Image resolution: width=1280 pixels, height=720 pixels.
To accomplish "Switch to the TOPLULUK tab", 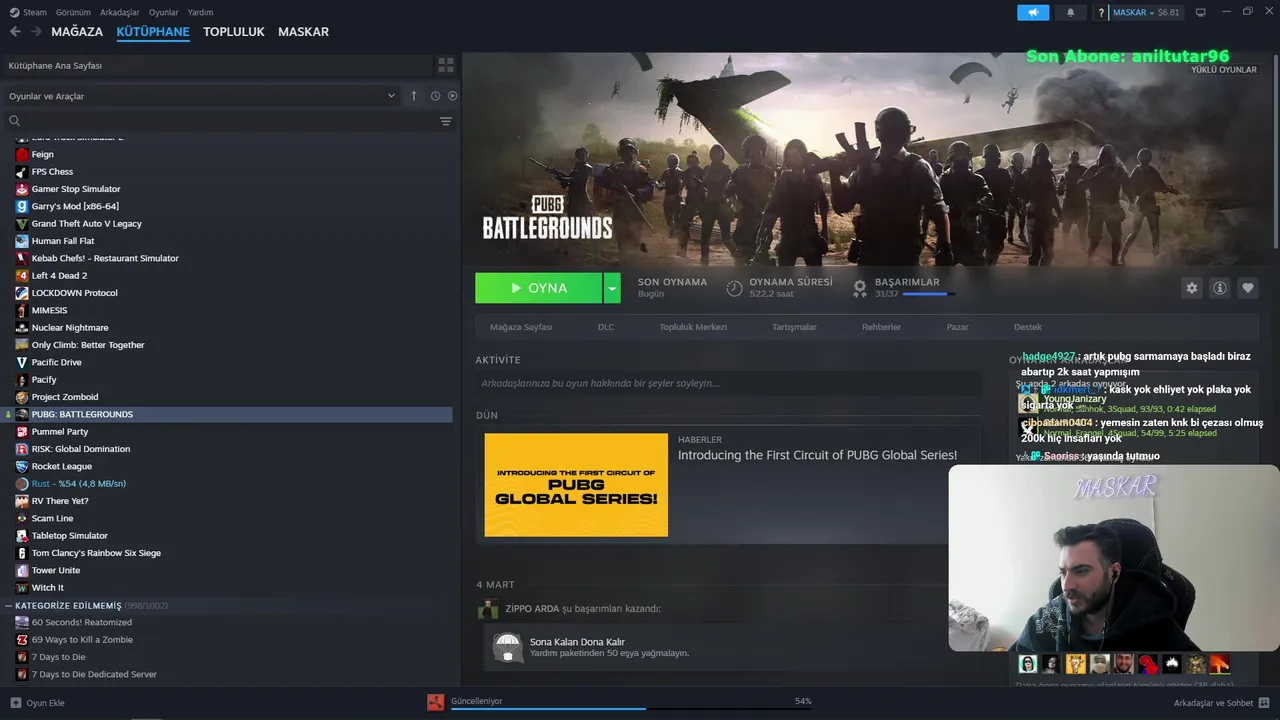I will pyautogui.click(x=233, y=32).
